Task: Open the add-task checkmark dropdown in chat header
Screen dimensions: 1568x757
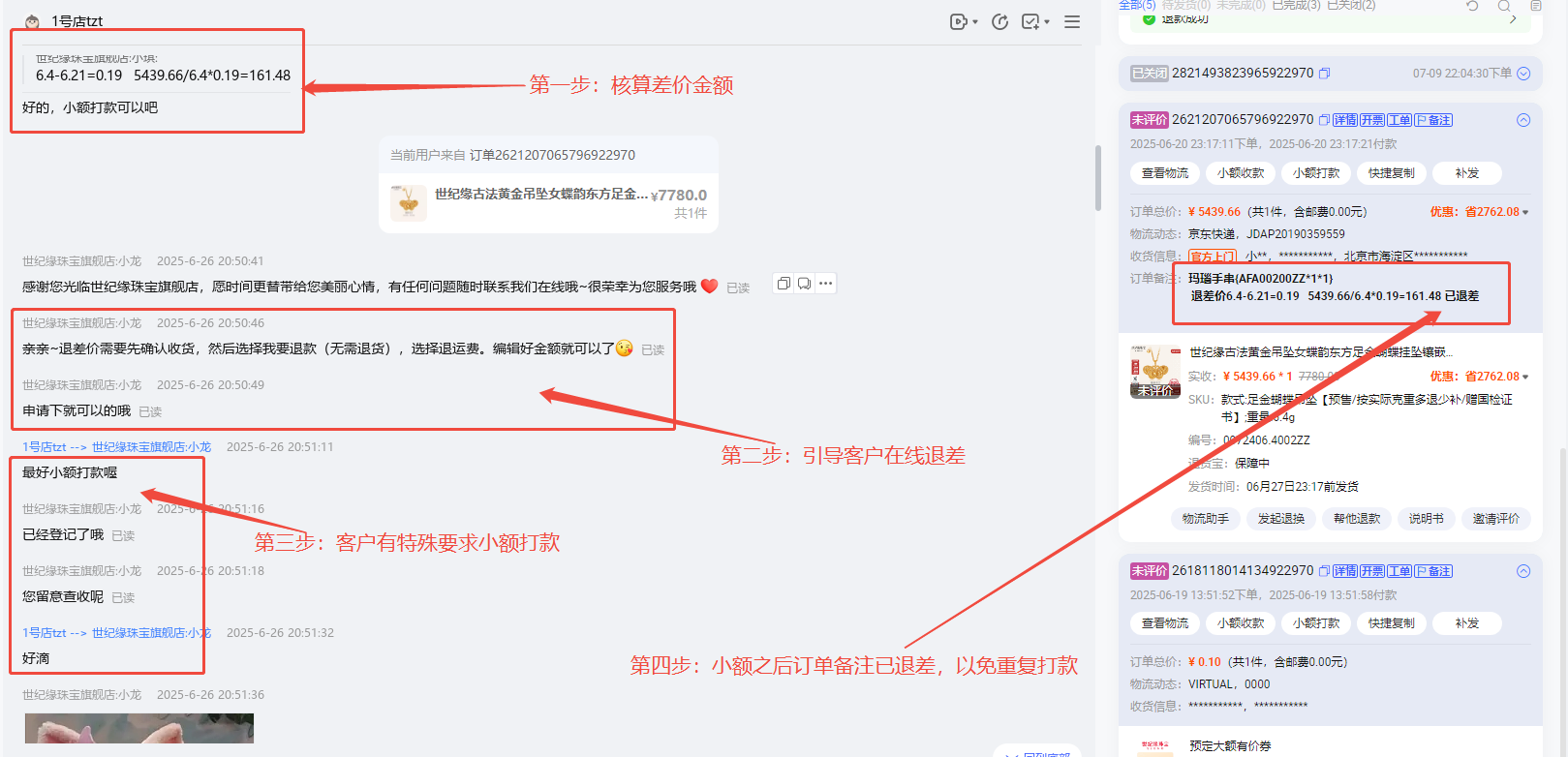Action: pyautogui.click(x=1035, y=21)
